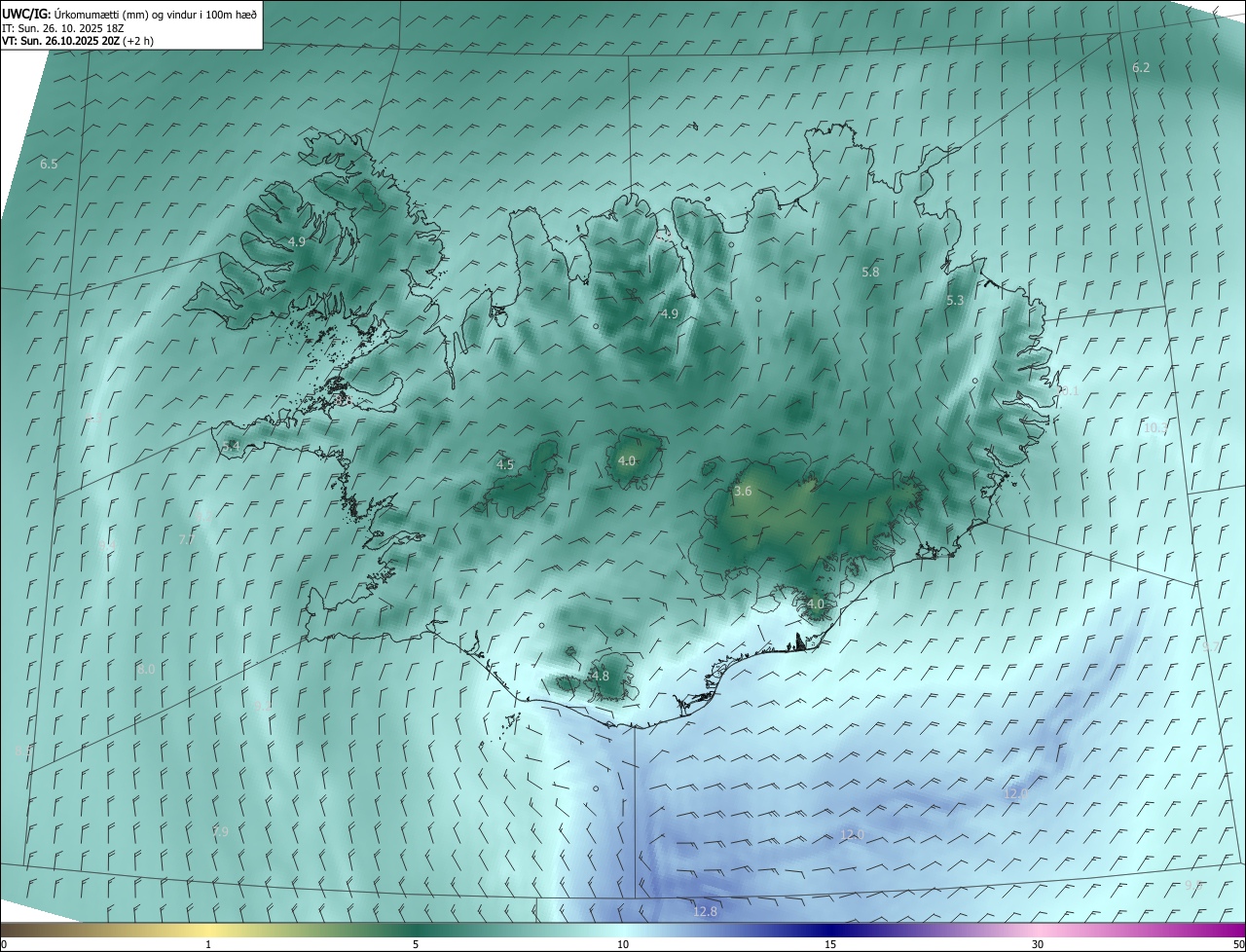
Task: Click the 'UWC/IG: Úrkomumætti (mm)' title line
Action: [x=129, y=14]
